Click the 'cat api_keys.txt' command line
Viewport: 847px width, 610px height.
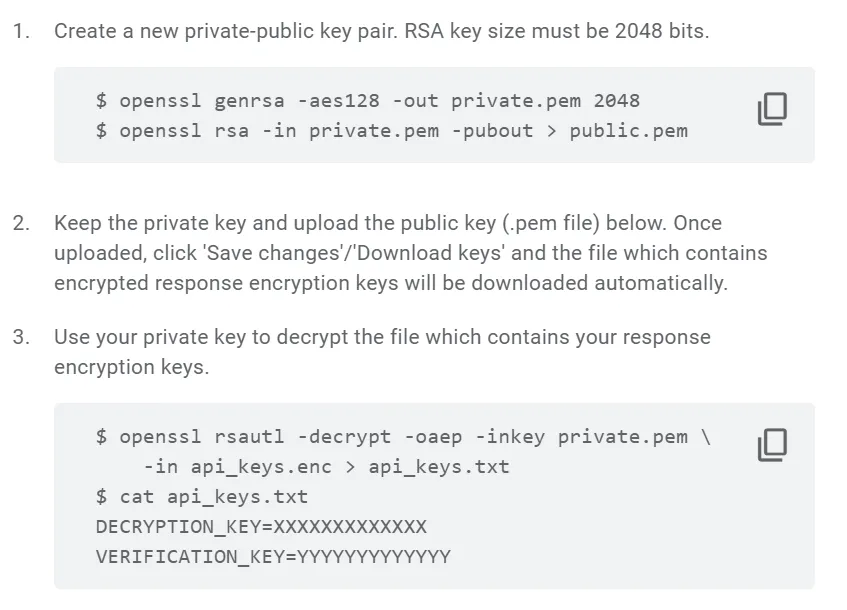point(202,497)
